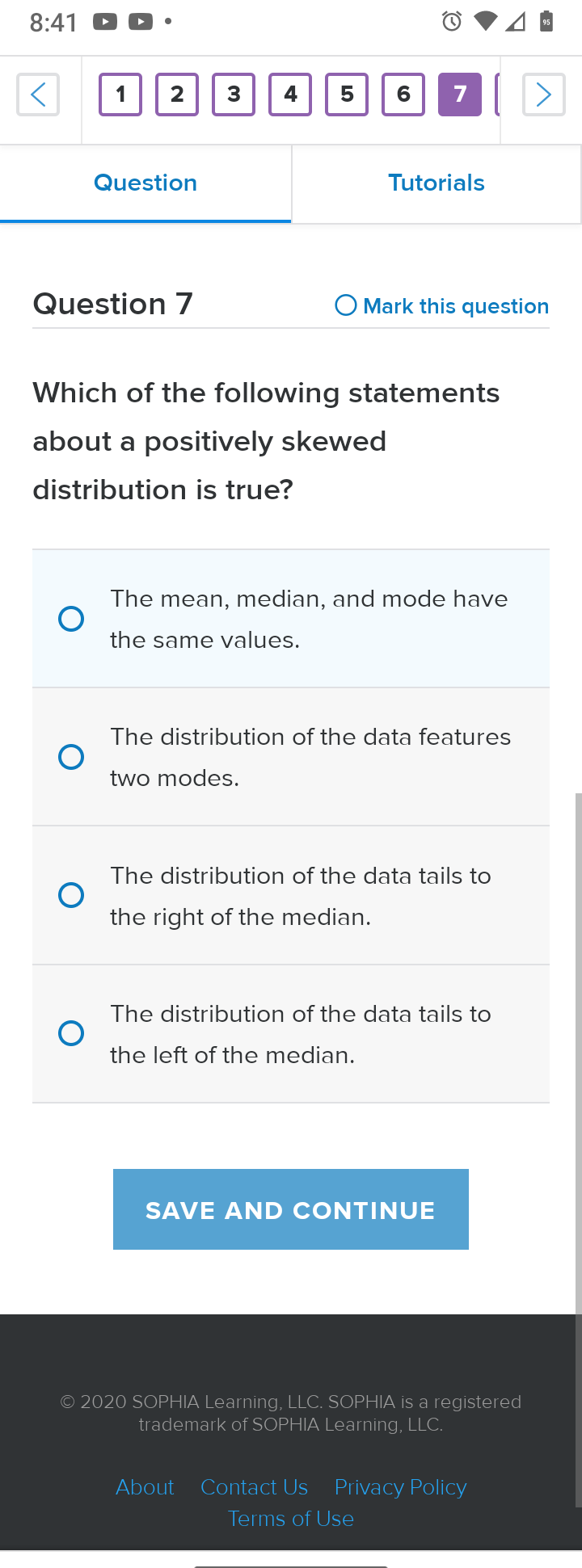Open the Contact Us link
The height and width of the screenshot is (1568, 582).
254,1487
